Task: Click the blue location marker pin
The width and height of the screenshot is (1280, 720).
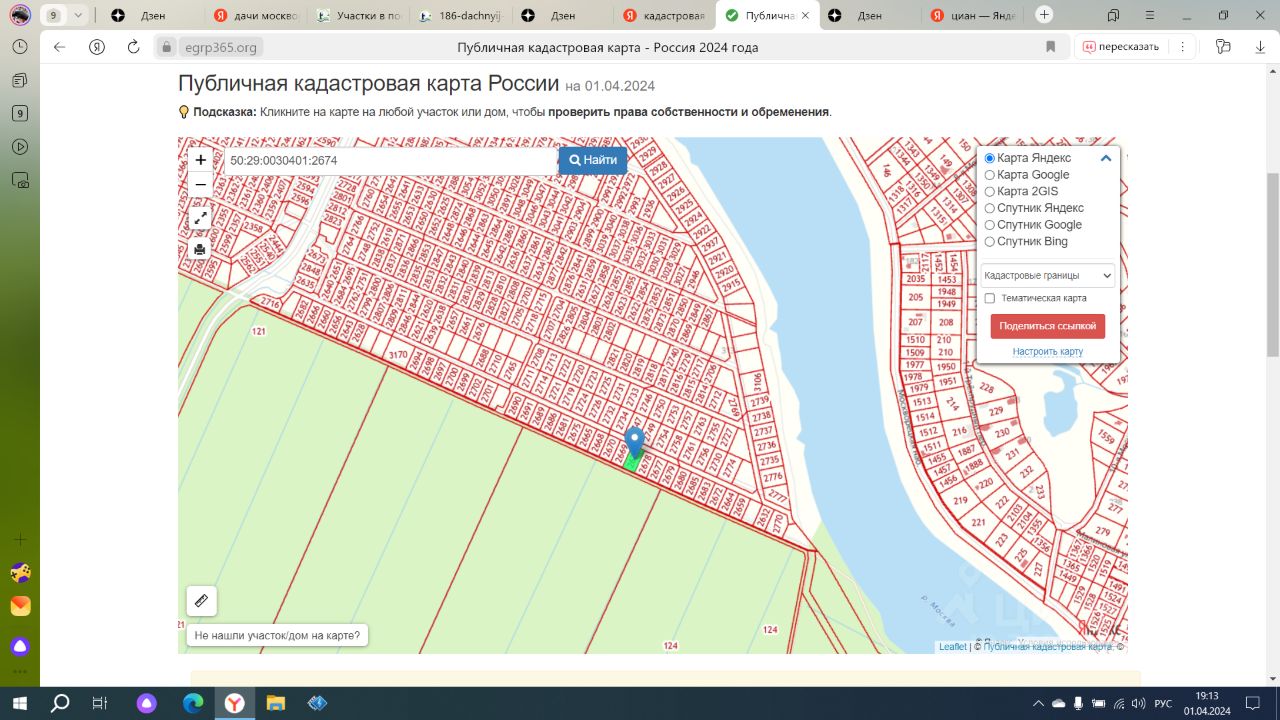Action: (x=634, y=442)
